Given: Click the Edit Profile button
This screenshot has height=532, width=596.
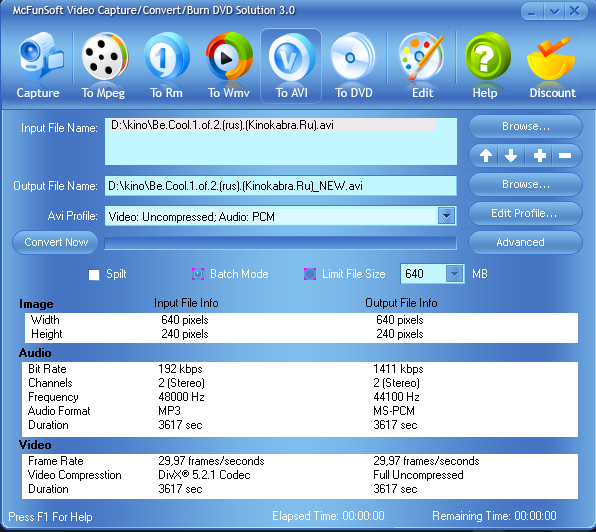Looking at the screenshot, I should tap(525, 214).
